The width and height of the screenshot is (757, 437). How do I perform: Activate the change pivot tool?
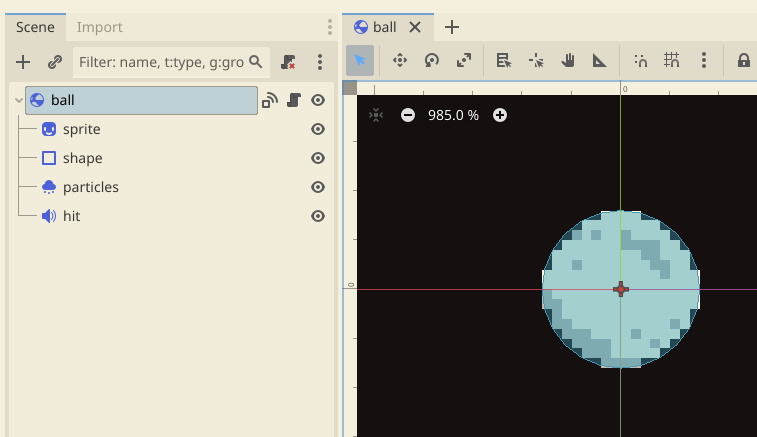click(x=536, y=60)
